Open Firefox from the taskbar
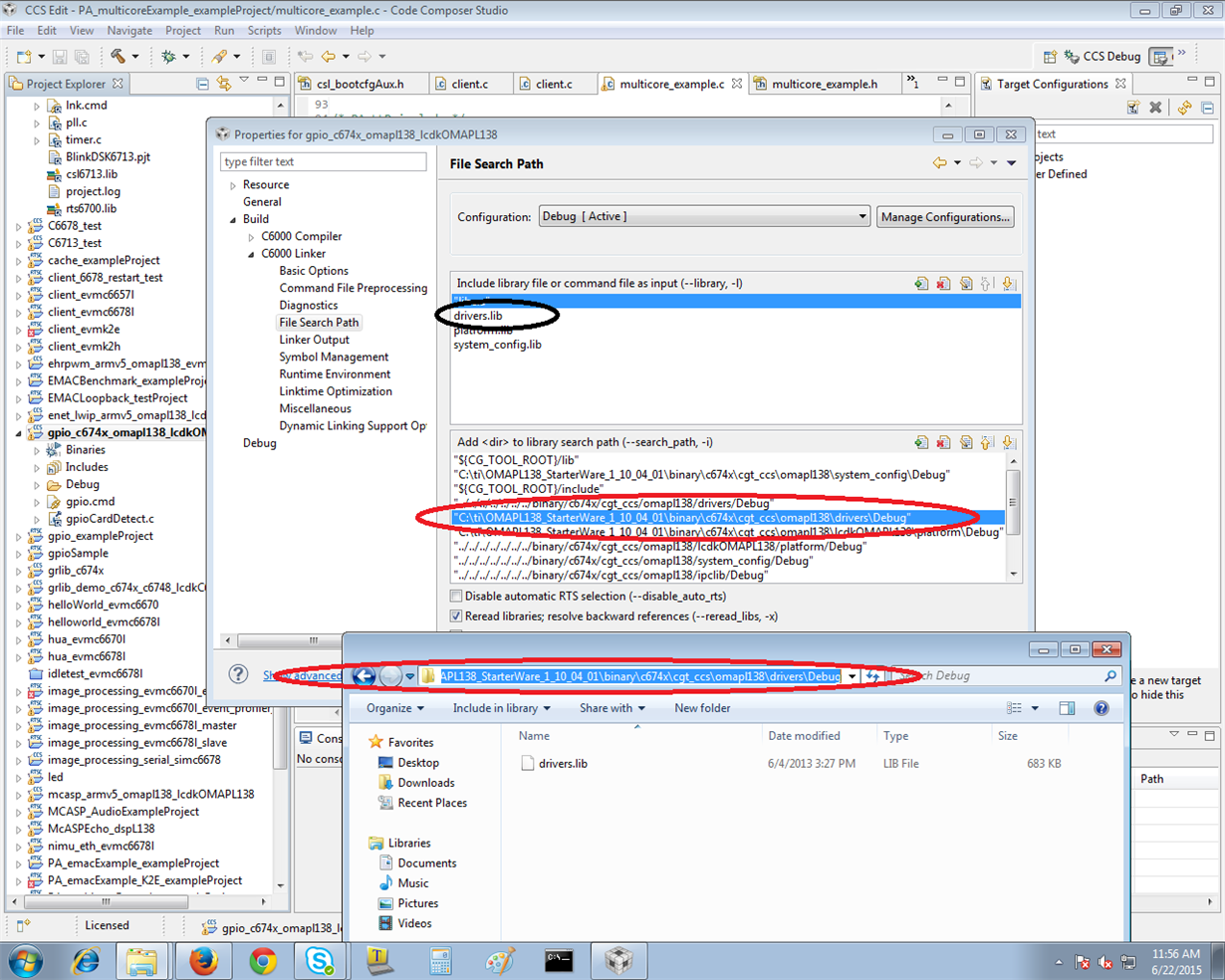The image size is (1225, 980). pyautogui.click(x=204, y=960)
